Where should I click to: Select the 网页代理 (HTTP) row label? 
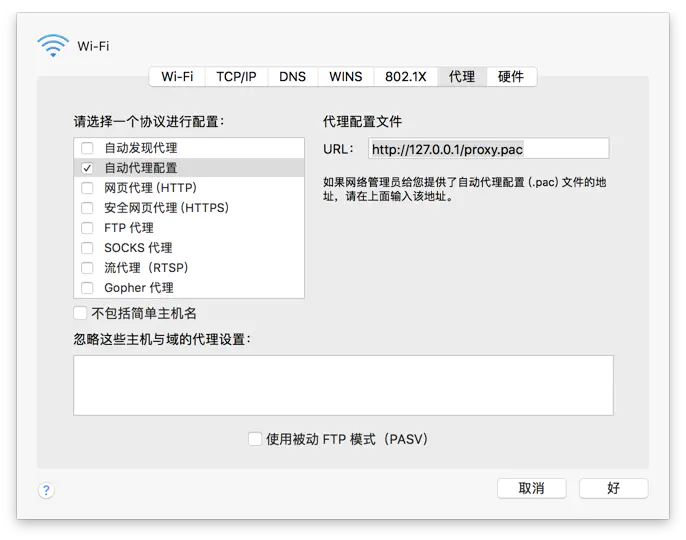tap(150, 188)
